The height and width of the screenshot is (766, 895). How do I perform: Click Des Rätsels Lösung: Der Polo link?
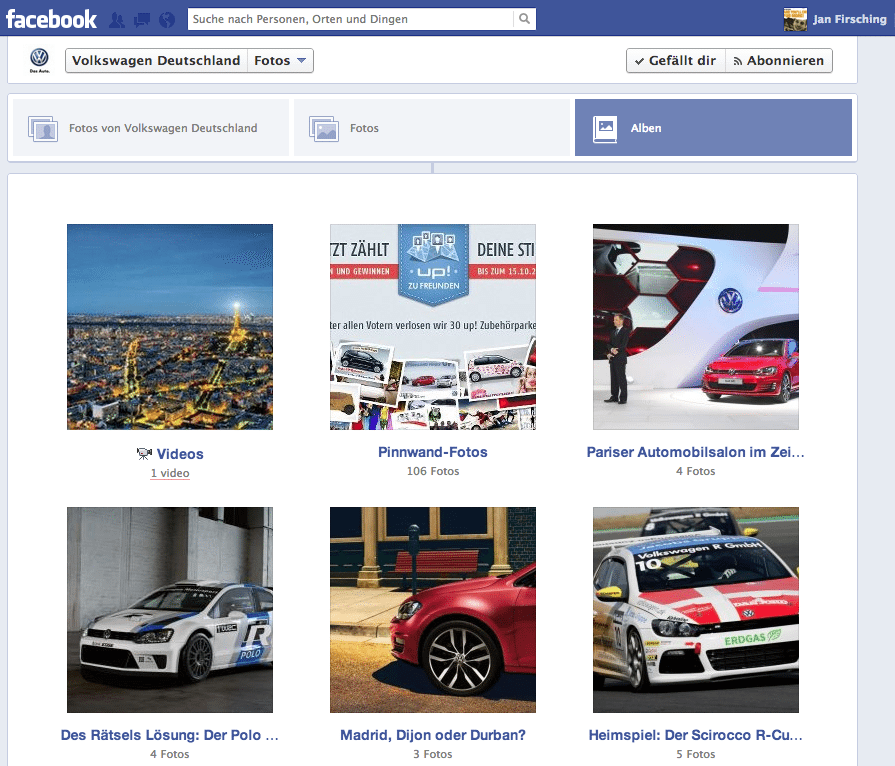click(x=170, y=735)
